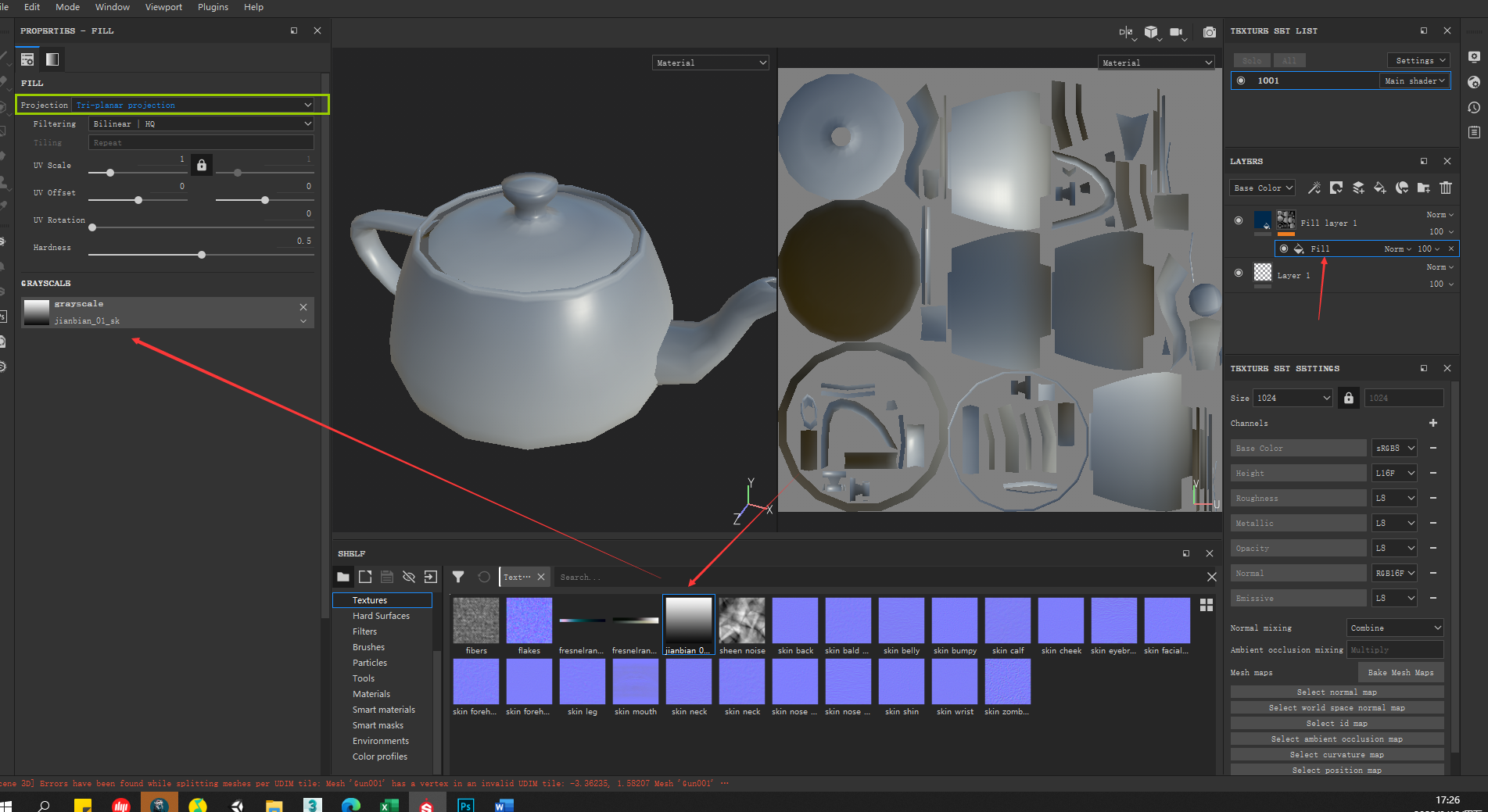Open the Settings dropdown in Texture Set List
1488x812 pixels.
[1419, 60]
